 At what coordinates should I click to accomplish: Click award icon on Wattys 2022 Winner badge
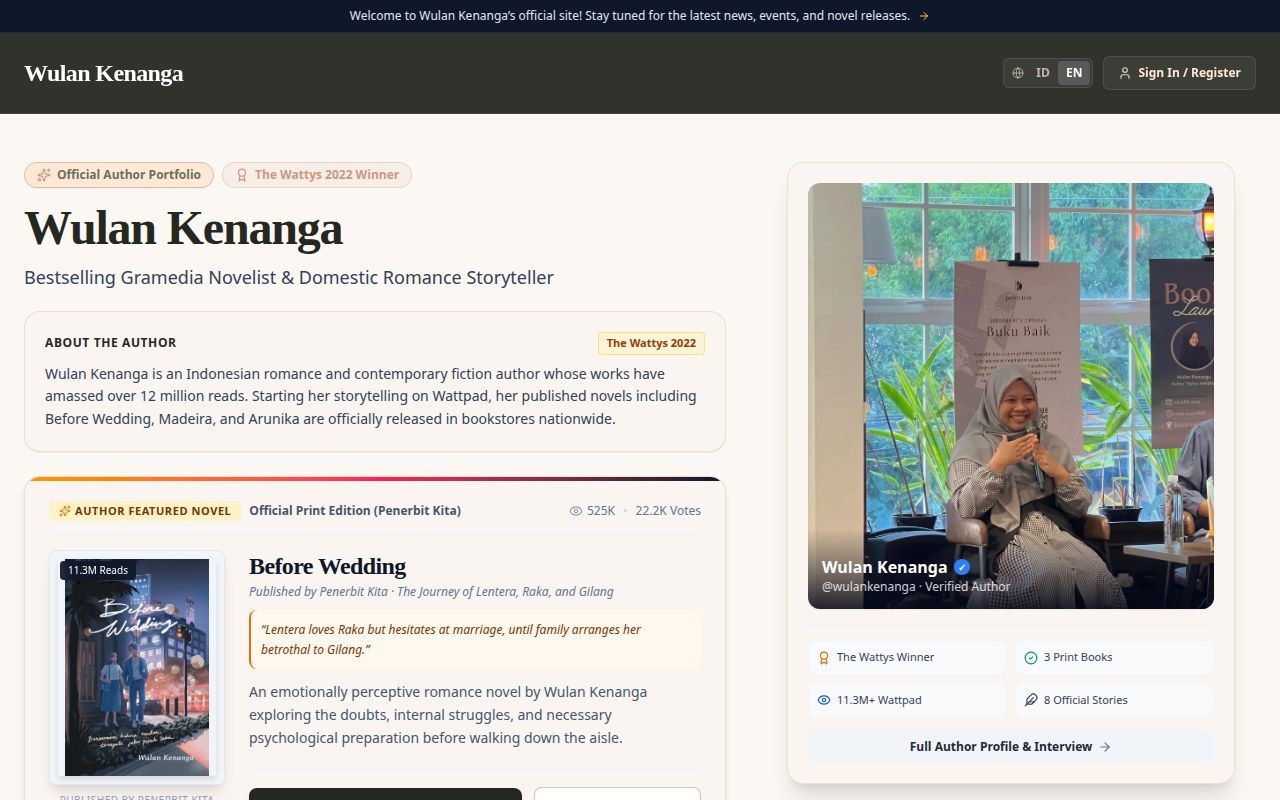pyautogui.click(x=241, y=175)
